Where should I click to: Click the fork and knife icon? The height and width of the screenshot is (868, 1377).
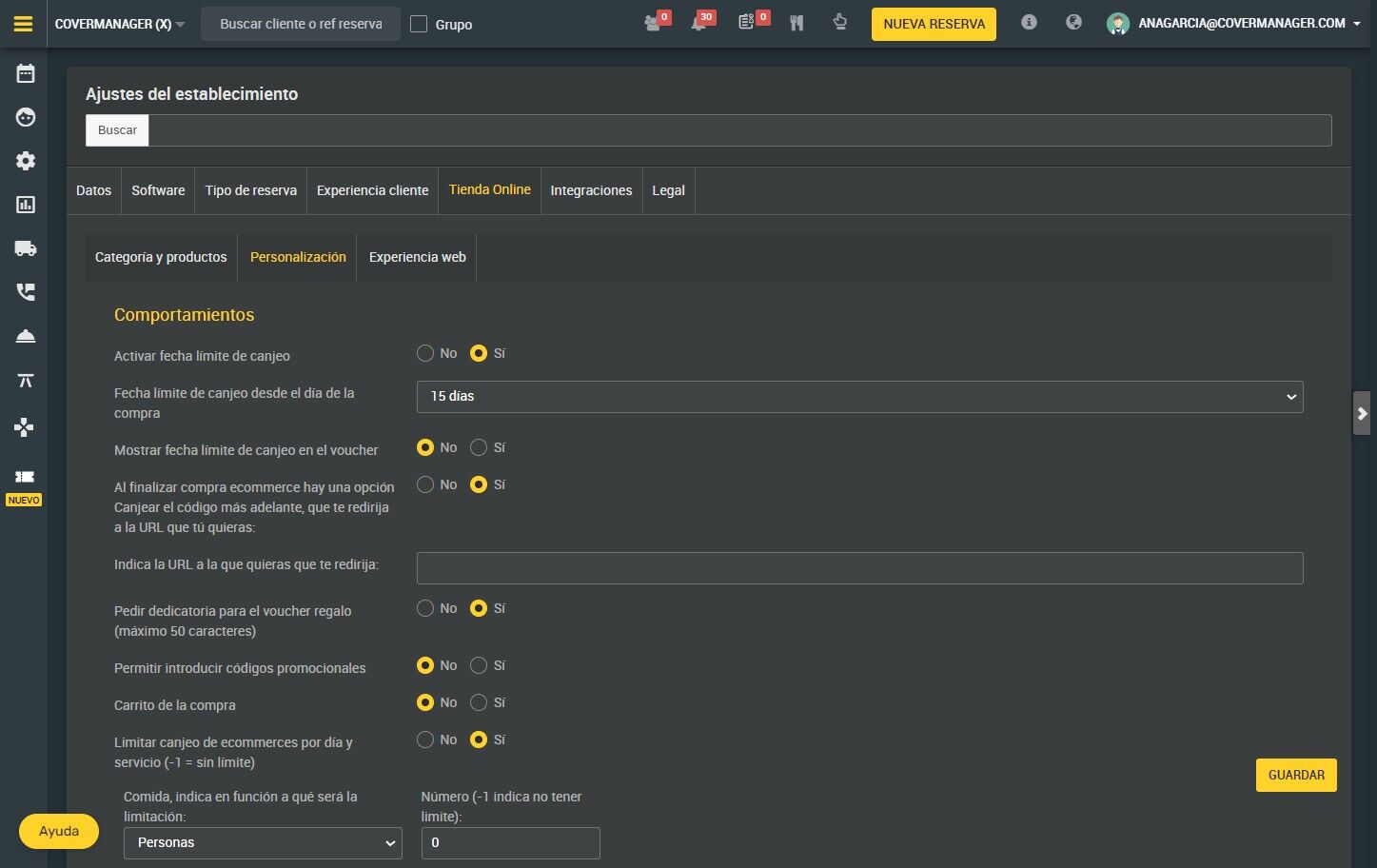pyautogui.click(x=797, y=23)
